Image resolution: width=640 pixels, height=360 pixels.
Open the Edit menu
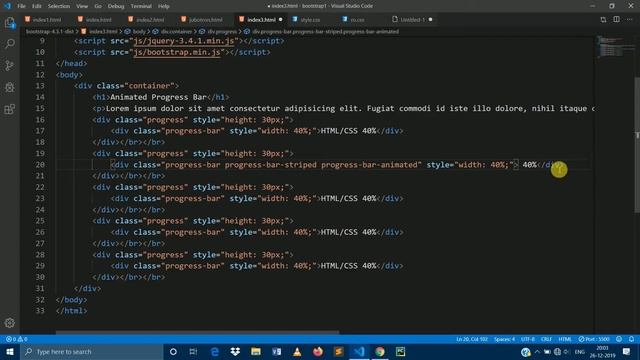pyautogui.click(x=37, y=6)
